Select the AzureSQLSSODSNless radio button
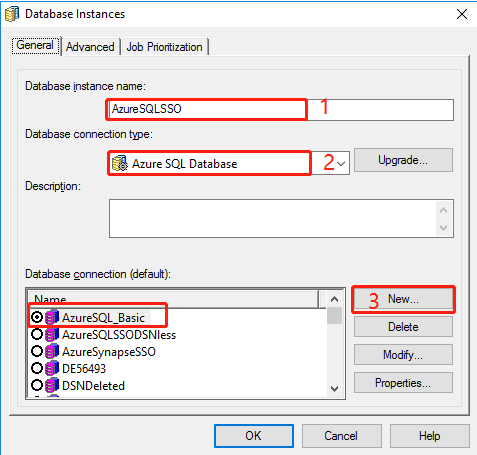Viewport: 477px width, 455px height. pyautogui.click(x=37, y=334)
